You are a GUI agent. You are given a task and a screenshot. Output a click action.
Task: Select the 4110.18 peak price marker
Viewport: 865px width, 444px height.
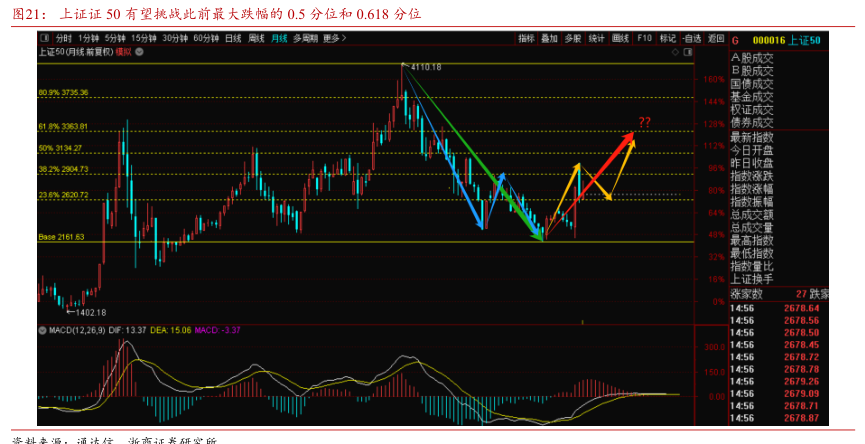425,66
